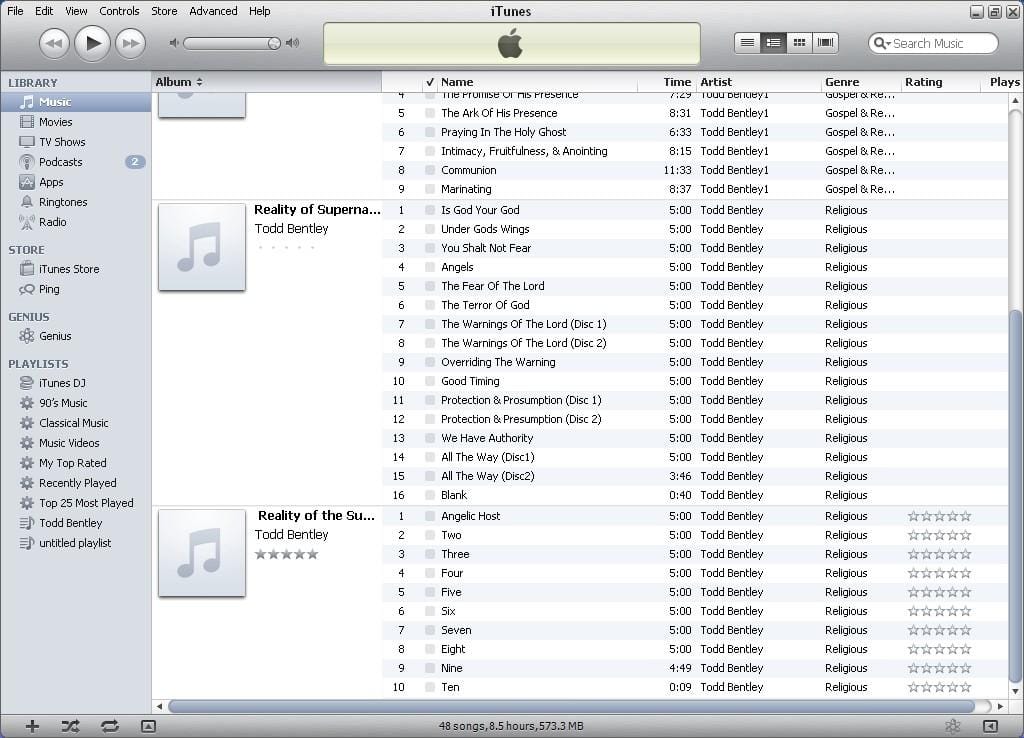Viewport: 1024px width, 738px height.
Task: Open iTunes Store in sidebar
Action: [69, 269]
